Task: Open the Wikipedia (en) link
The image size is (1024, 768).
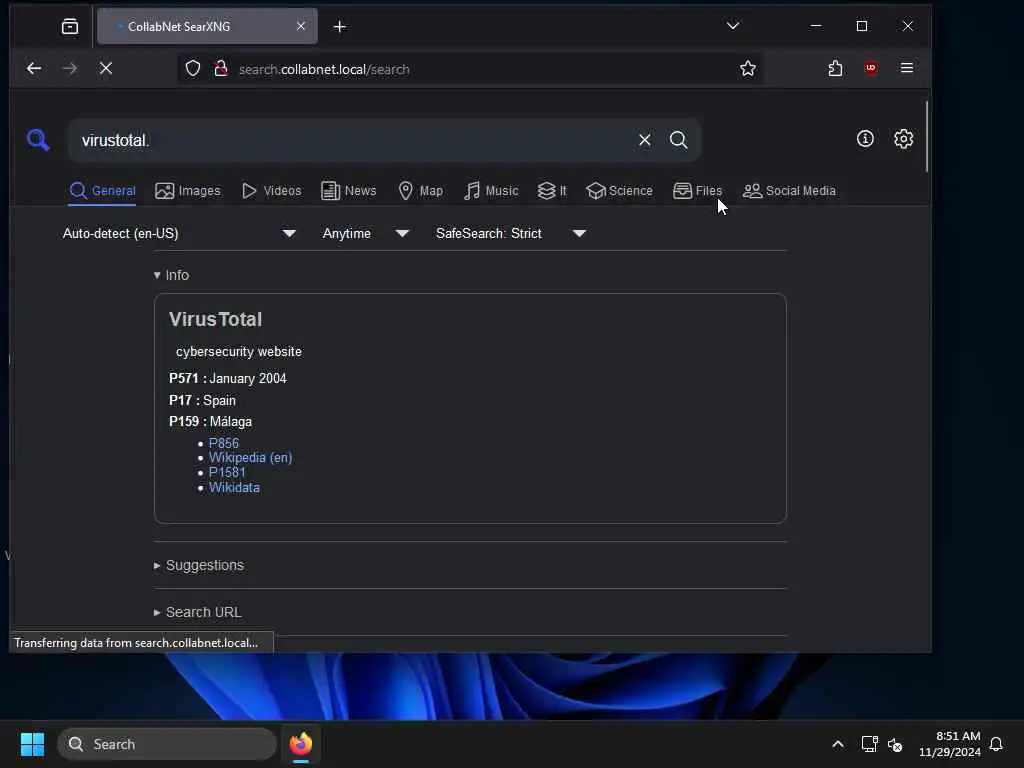Action: point(250,457)
